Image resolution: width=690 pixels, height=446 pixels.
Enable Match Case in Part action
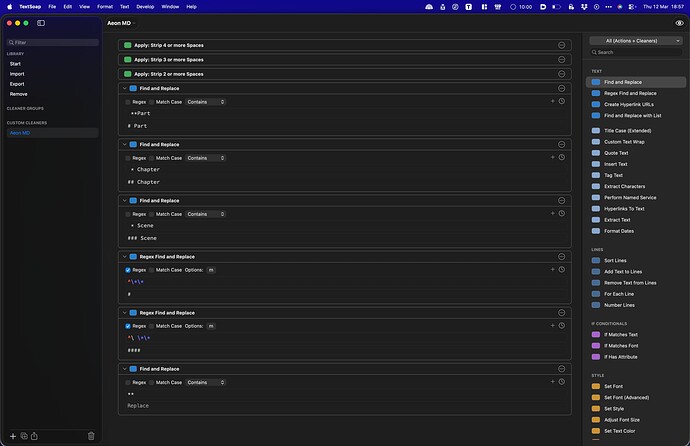151,102
